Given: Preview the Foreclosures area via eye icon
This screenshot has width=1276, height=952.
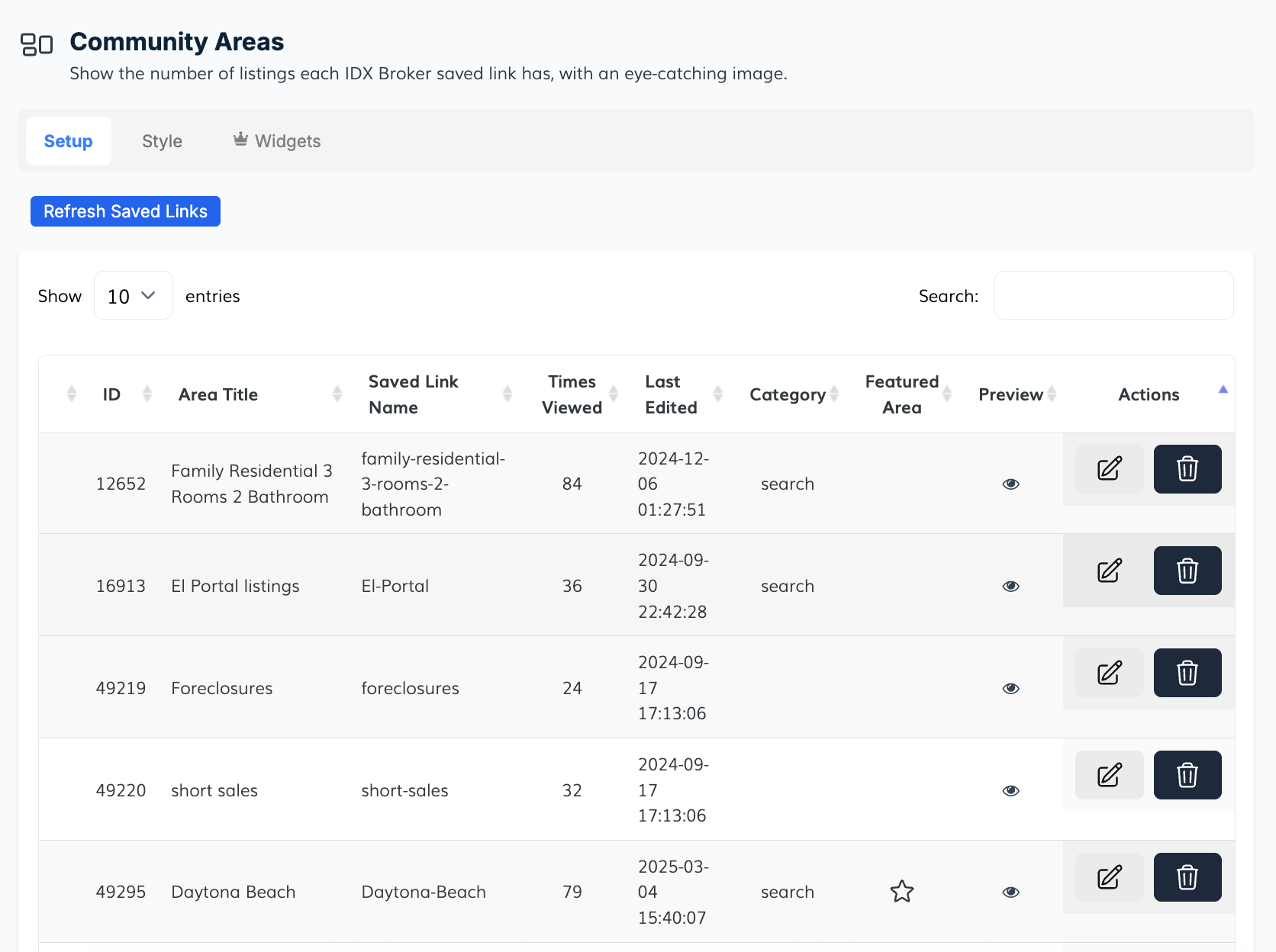Looking at the screenshot, I should [x=1010, y=688].
